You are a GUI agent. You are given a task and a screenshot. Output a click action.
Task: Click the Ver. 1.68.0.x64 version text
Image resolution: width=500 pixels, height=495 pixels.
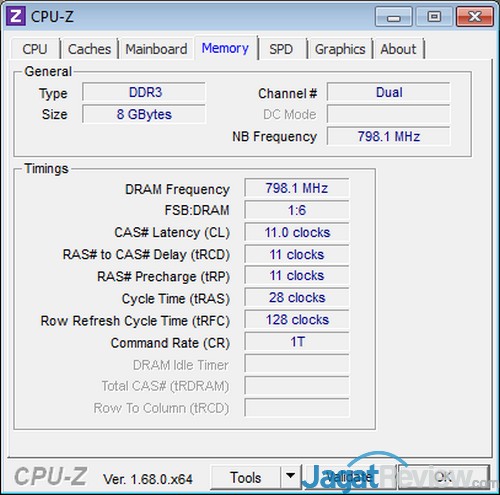[148, 479]
